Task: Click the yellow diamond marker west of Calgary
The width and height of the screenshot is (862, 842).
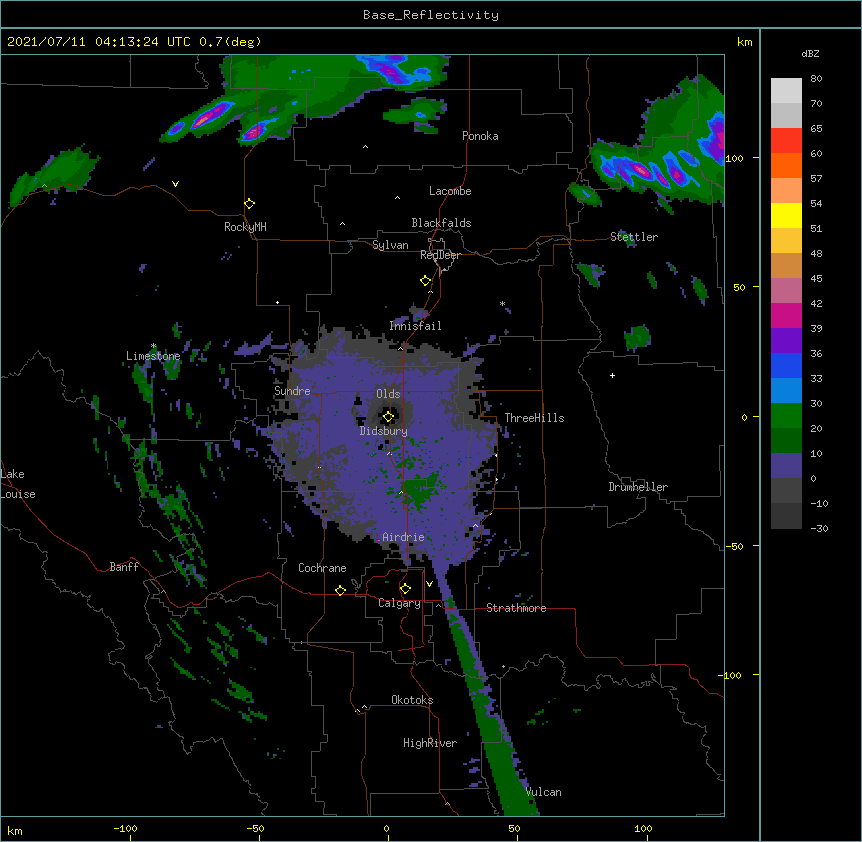Action: point(340,590)
